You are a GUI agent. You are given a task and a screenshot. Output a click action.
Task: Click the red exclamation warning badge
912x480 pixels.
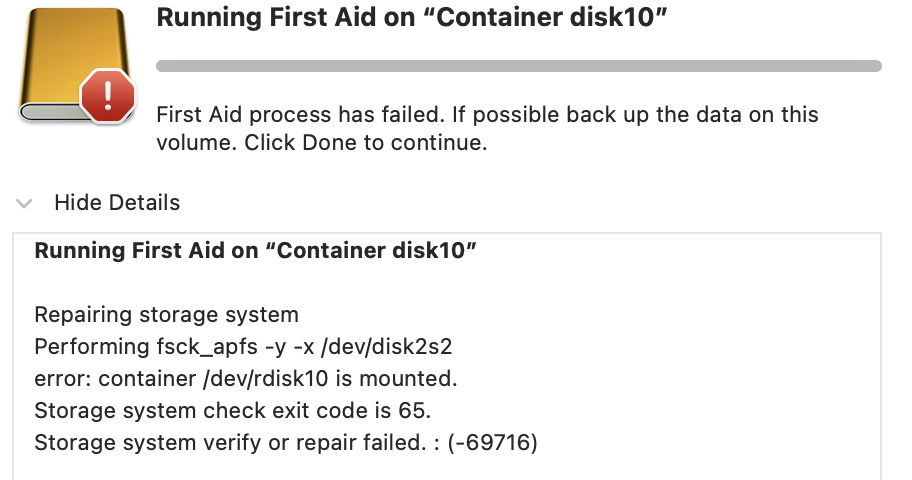tap(107, 97)
